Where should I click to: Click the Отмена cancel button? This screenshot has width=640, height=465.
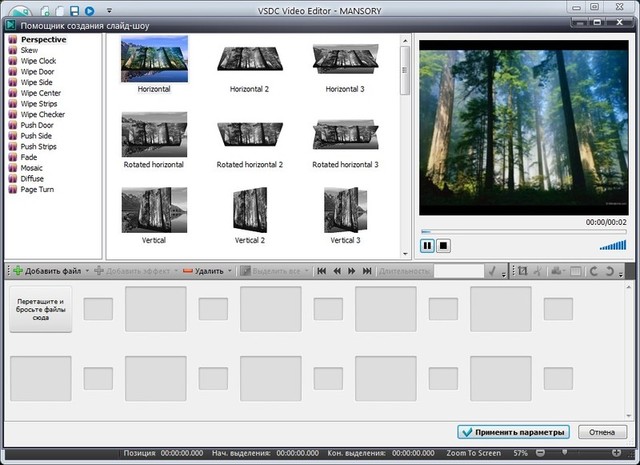[x=601, y=432]
